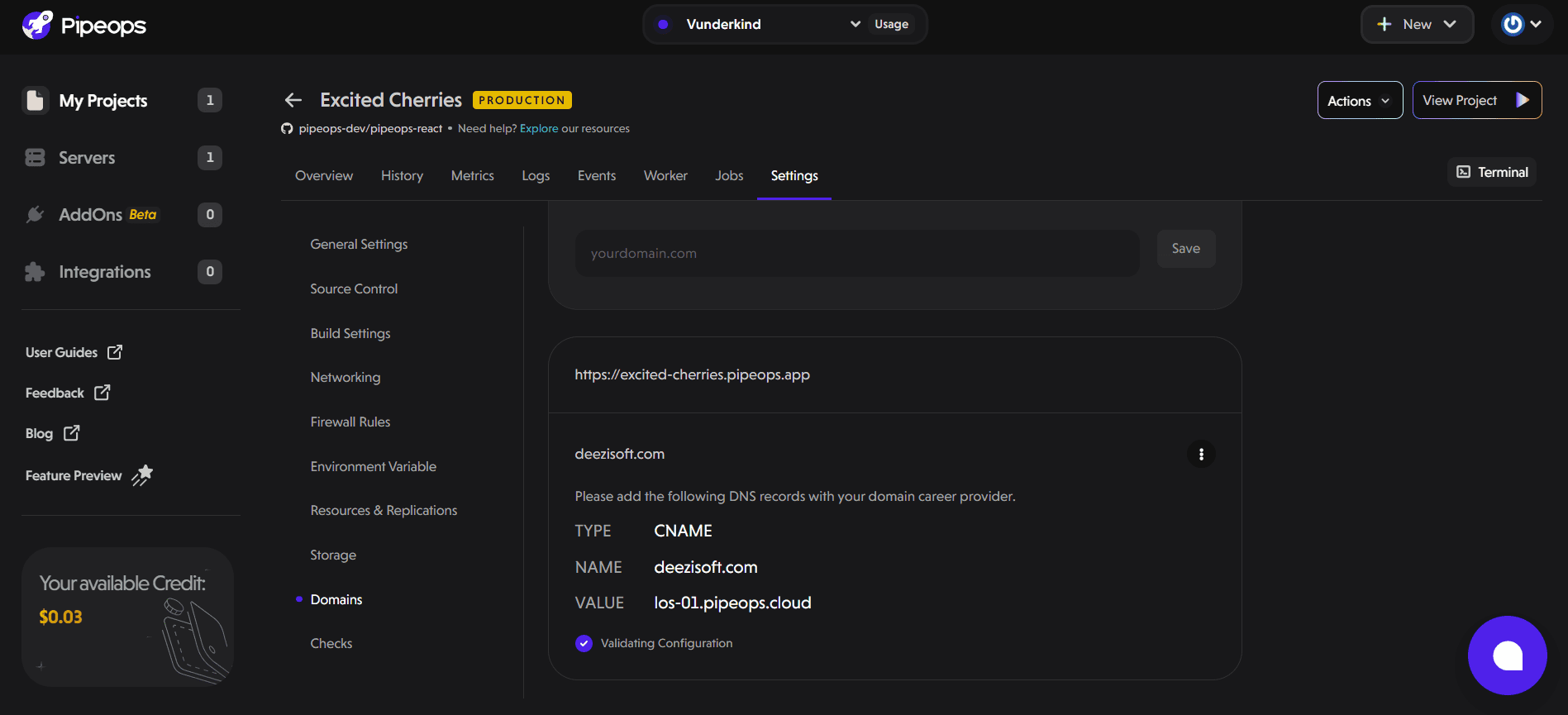
Task: Switch to the Events tab
Action: pos(597,176)
